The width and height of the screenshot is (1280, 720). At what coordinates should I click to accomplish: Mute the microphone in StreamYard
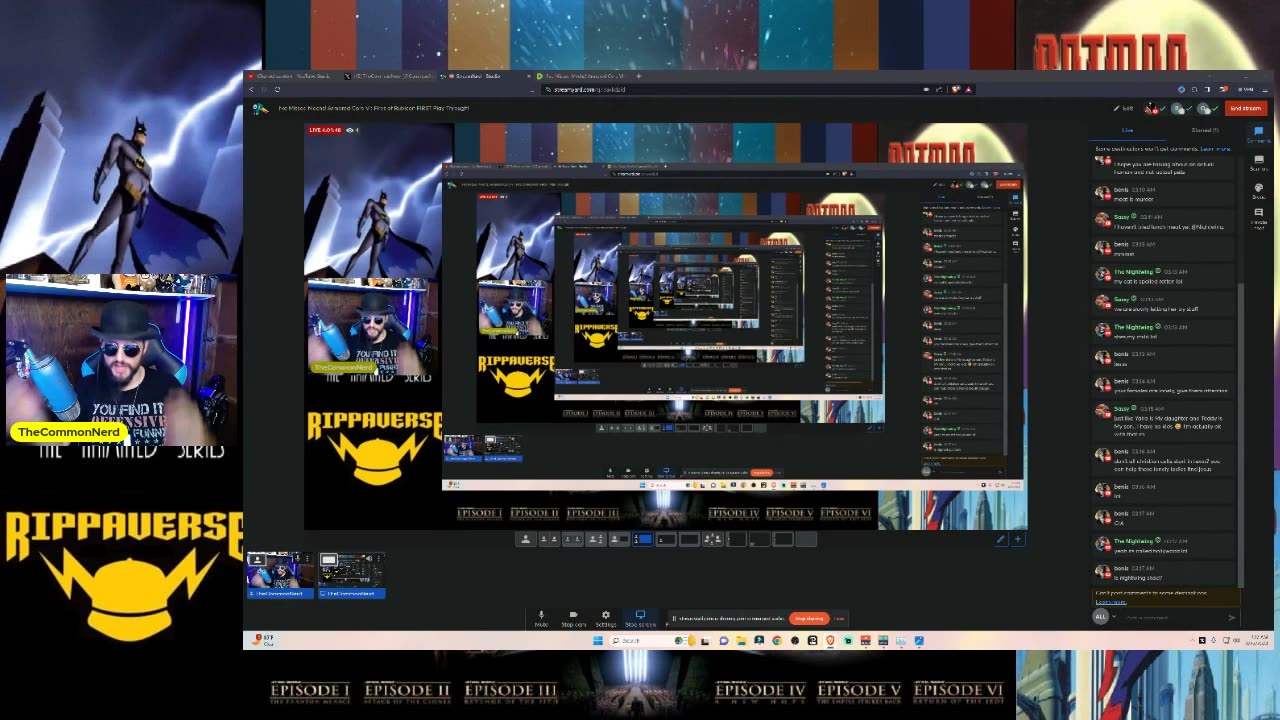pos(541,618)
